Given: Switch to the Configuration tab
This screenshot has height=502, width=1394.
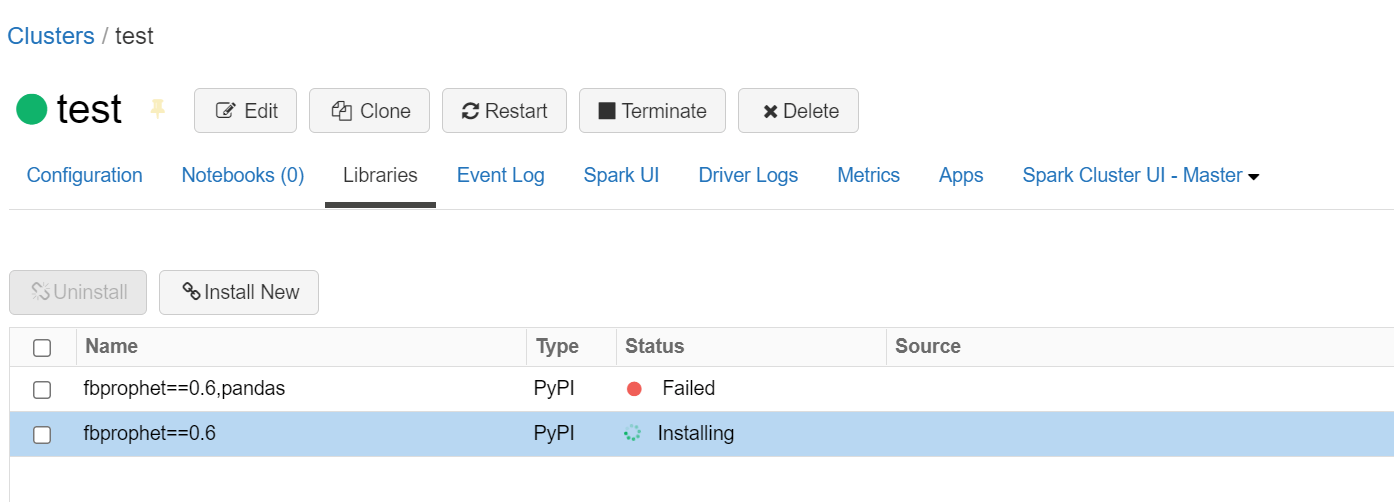Looking at the screenshot, I should click(85, 175).
